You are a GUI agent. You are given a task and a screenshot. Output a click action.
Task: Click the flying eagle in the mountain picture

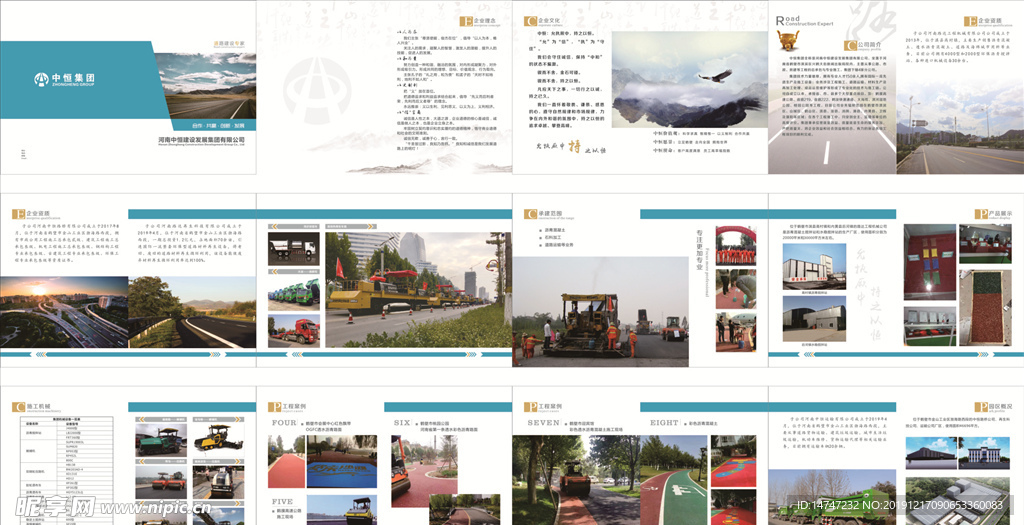tap(714, 76)
